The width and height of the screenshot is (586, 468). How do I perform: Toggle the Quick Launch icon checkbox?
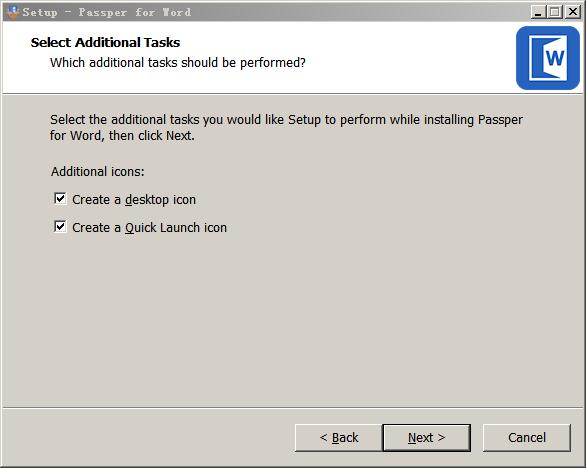60,227
